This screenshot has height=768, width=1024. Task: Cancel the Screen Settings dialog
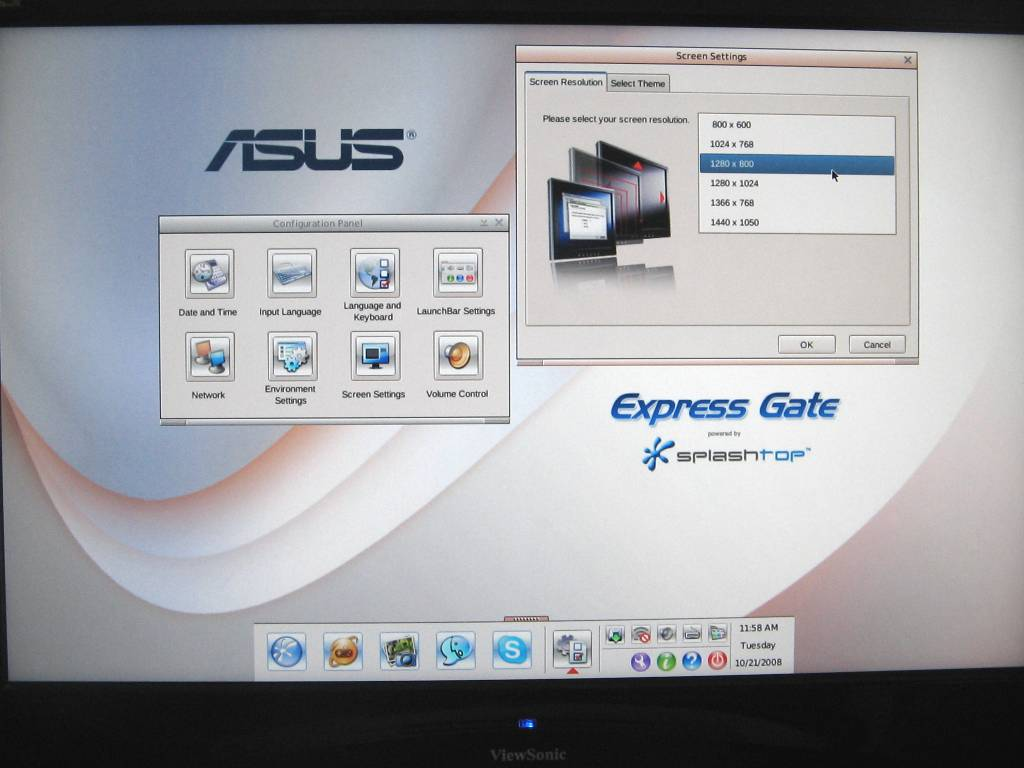pos(877,345)
